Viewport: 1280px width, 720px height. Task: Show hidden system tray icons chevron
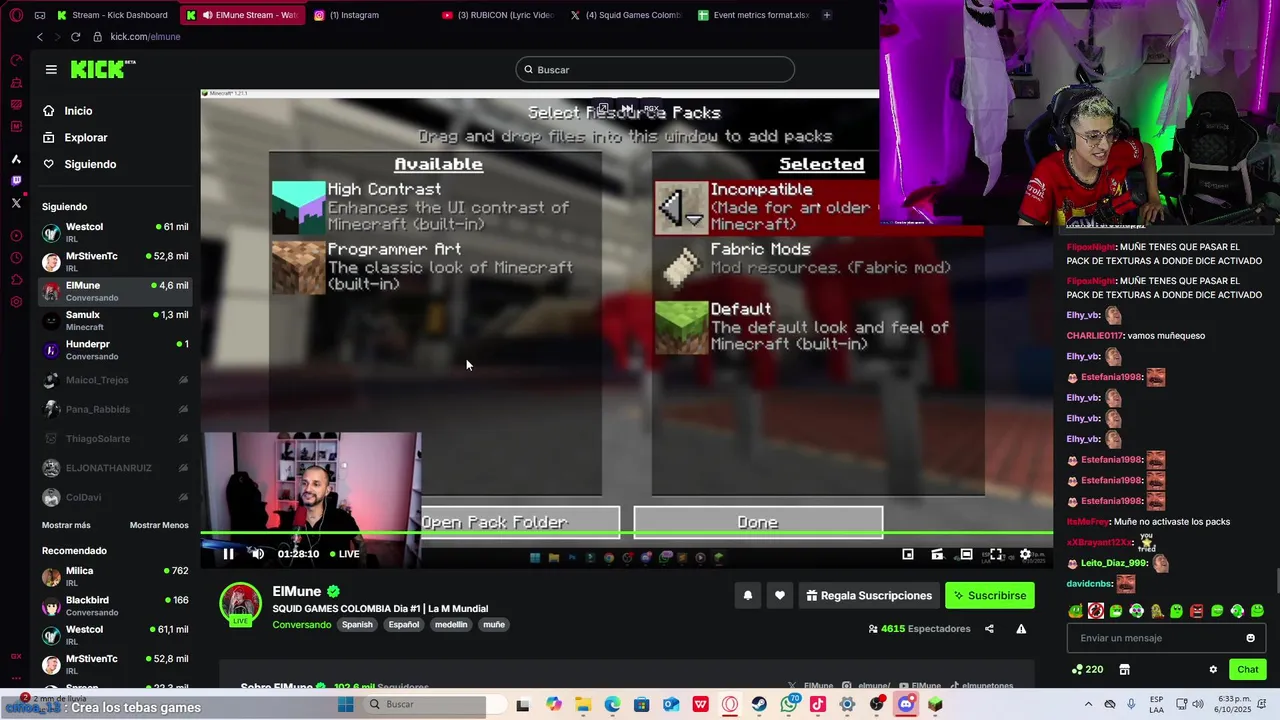(x=1088, y=704)
